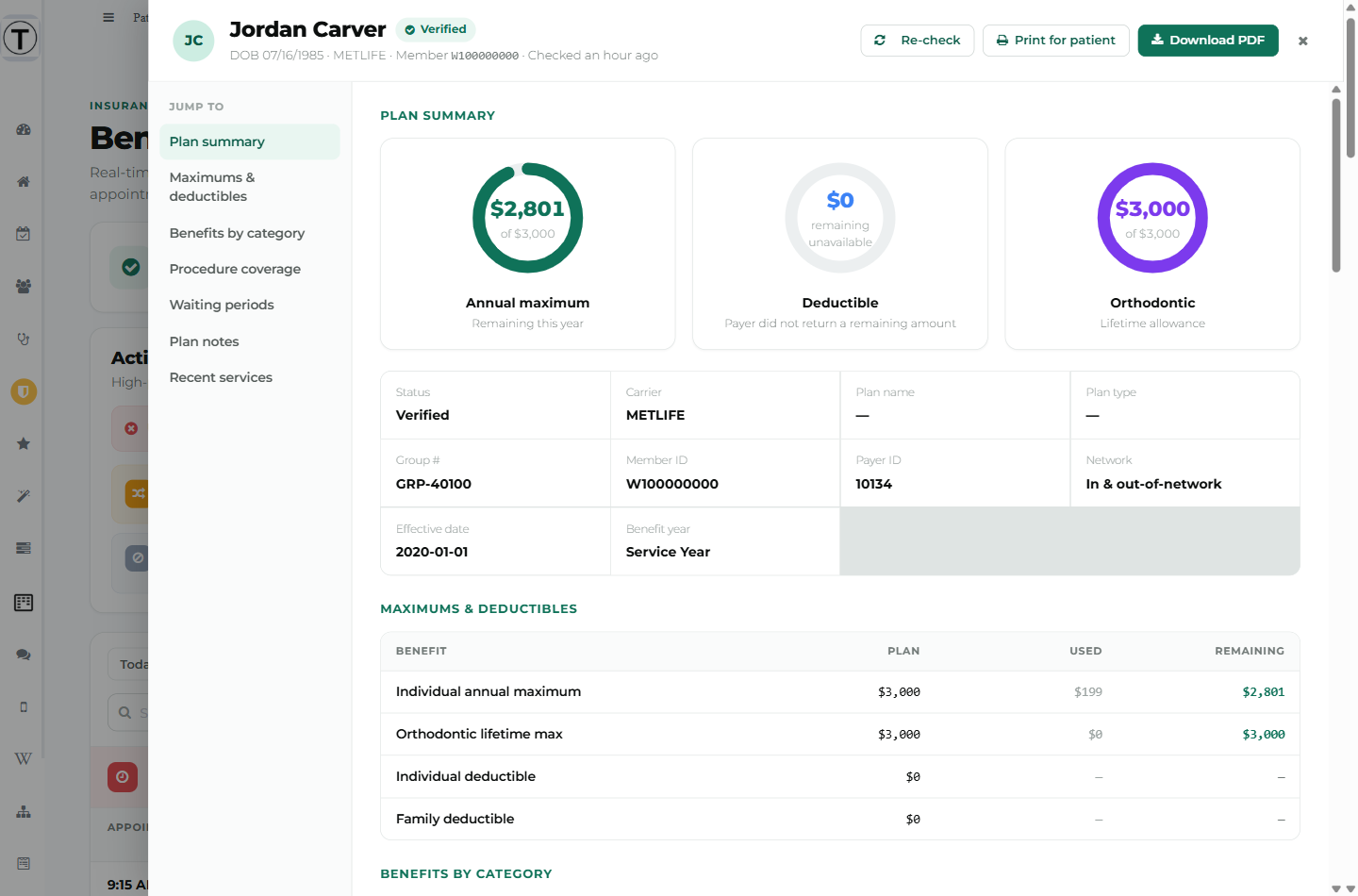Open the chat bubbles icon in sidebar
This screenshot has width=1358, height=896.
pyautogui.click(x=24, y=655)
